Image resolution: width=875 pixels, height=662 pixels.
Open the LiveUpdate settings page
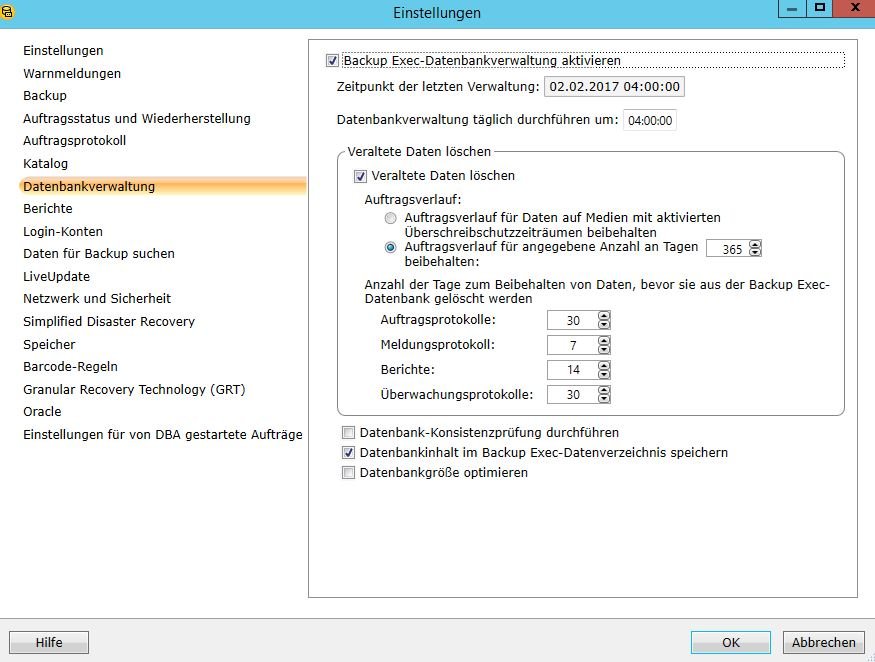click(x=56, y=277)
